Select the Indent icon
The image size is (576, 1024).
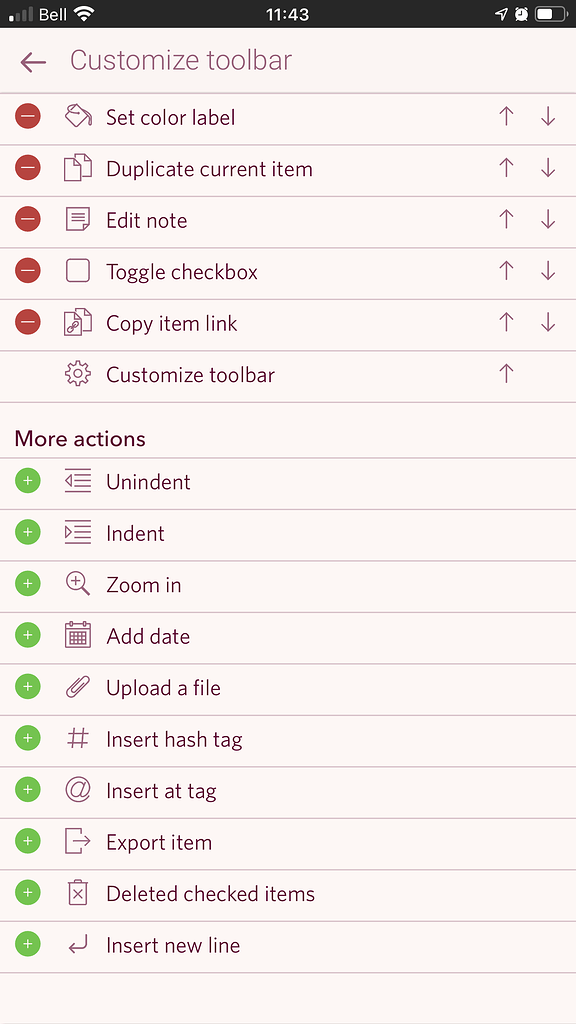click(78, 533)
